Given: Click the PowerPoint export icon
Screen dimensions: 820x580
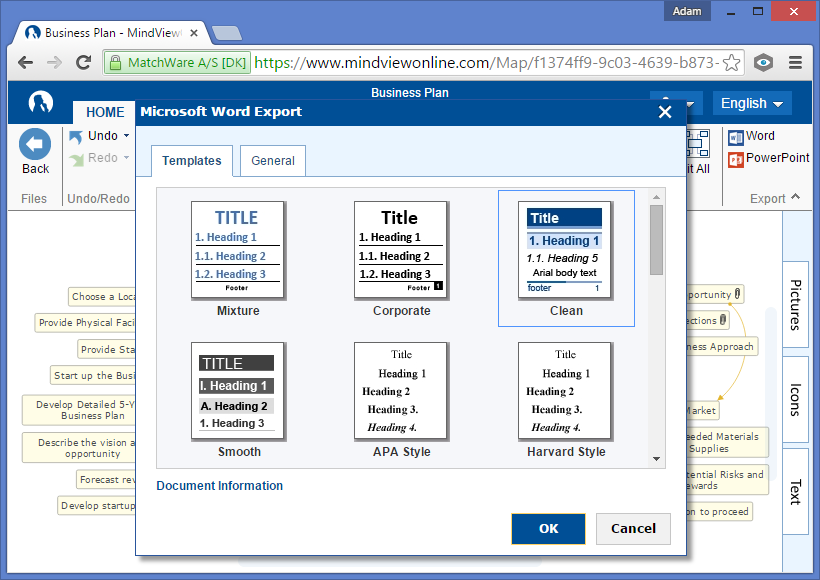Looking at the screenshot, I should pos(736,160).
